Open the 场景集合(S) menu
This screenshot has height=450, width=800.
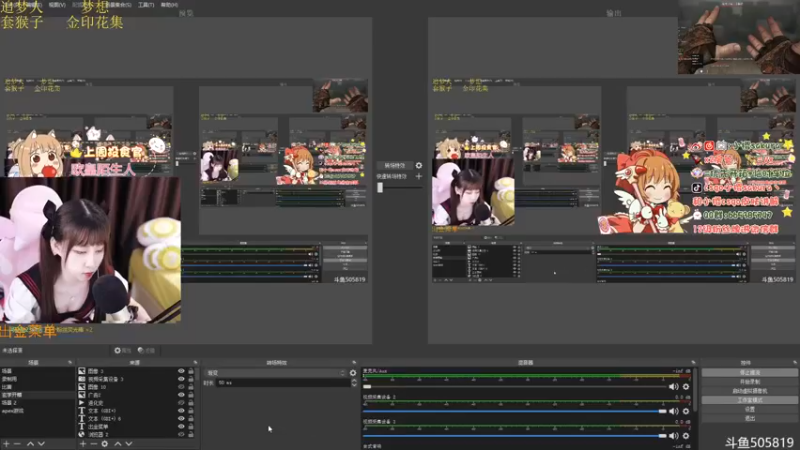pos(118,5)
